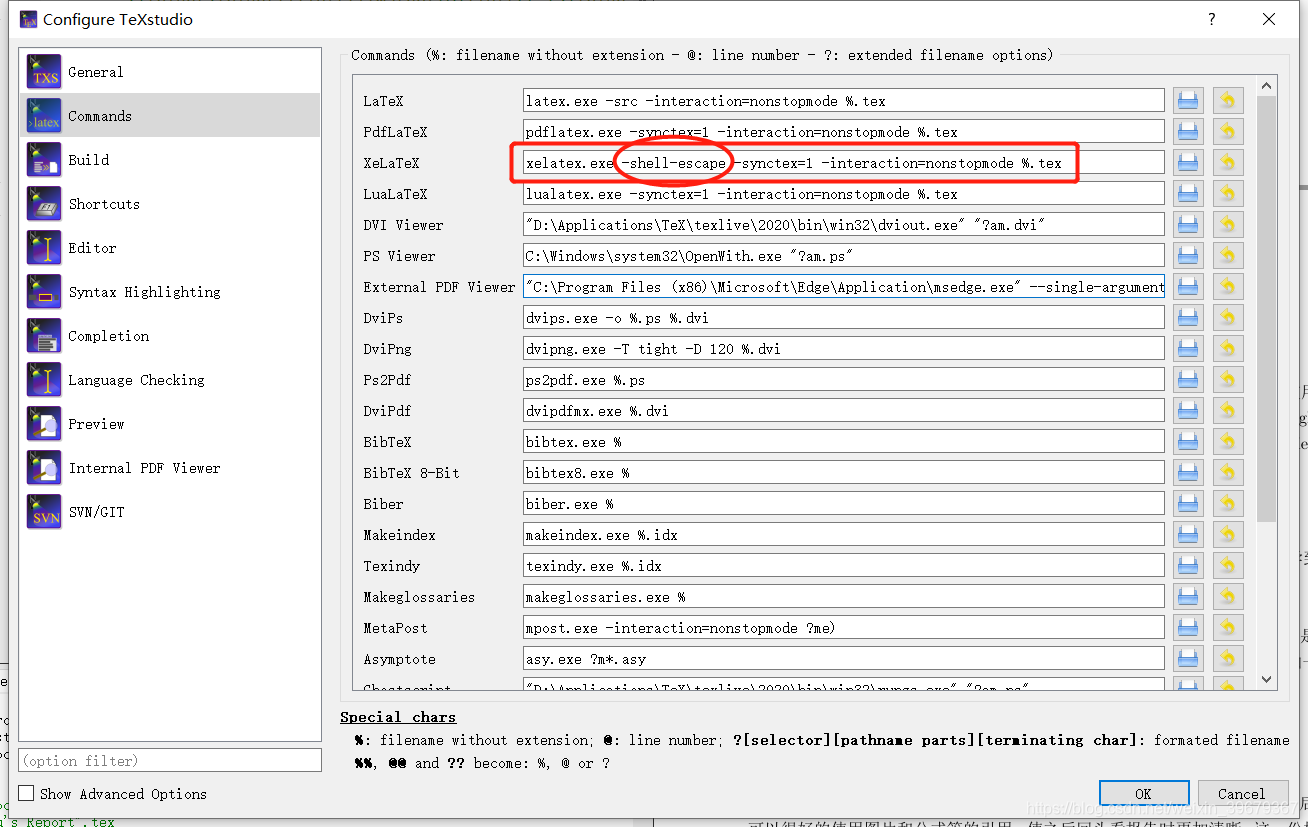Reset the Ps2Pdf command to default

click(1227, 379)
